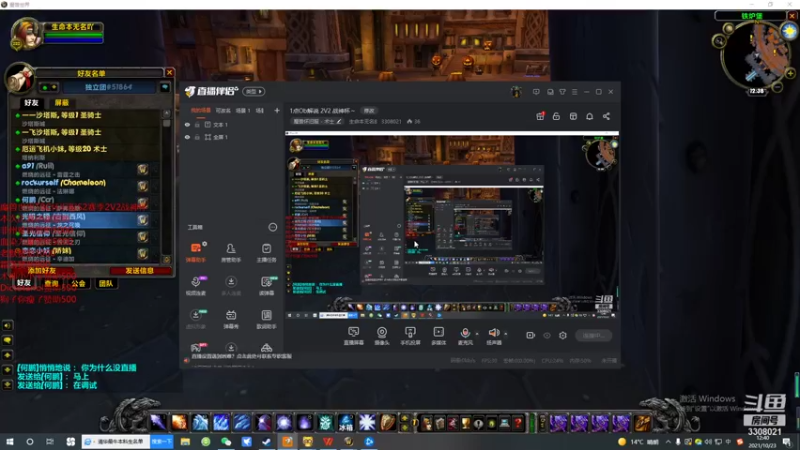This screenshot has width=800, height=450.
Task: Switch to the first scene tab in red
Action: (201, 110)
